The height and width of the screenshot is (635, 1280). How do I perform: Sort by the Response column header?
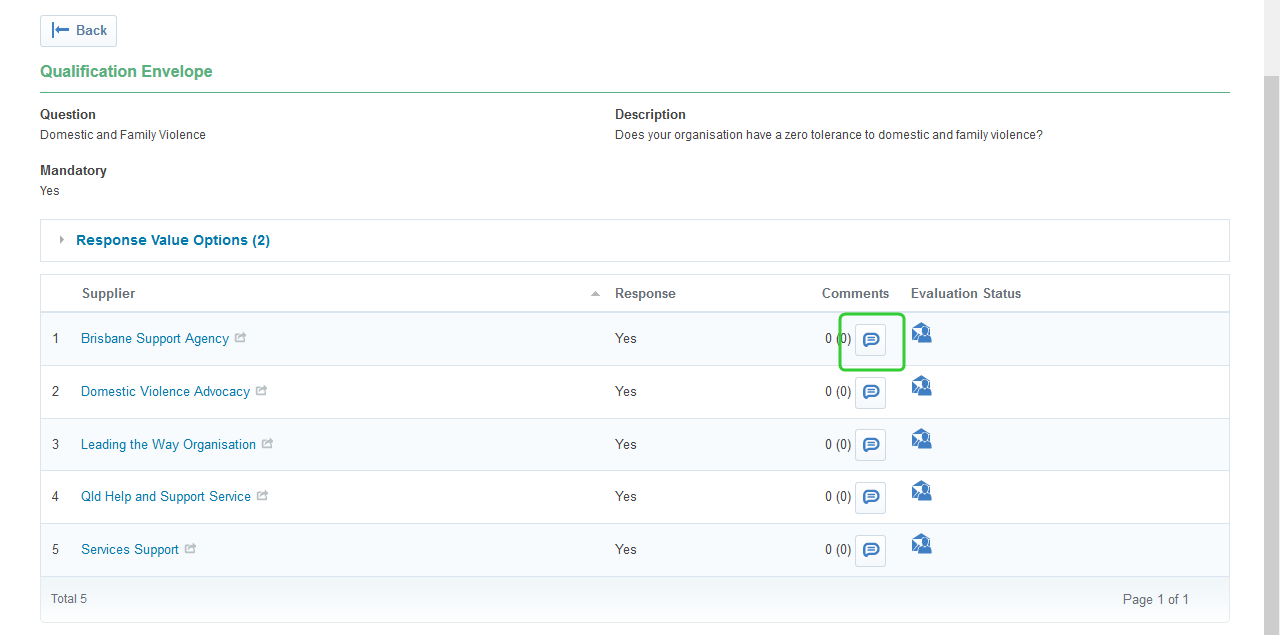pos(645,294)
